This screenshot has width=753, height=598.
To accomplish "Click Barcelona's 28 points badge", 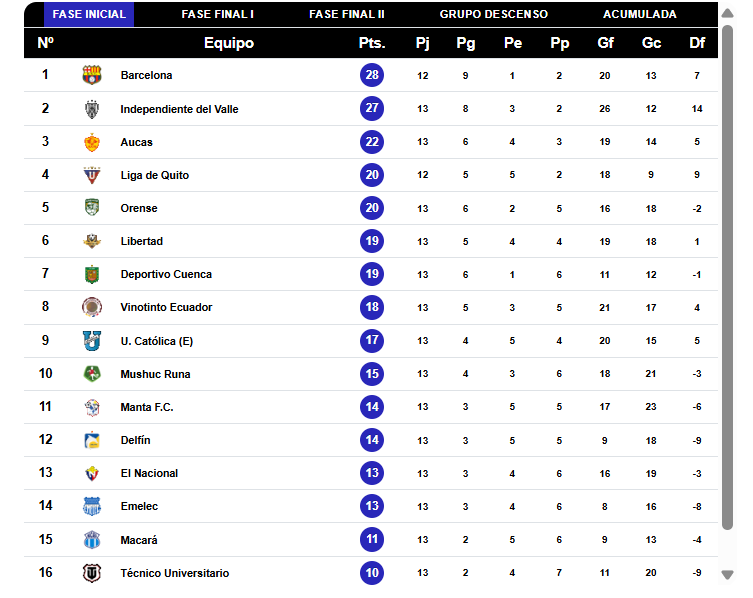I will 372,75.
